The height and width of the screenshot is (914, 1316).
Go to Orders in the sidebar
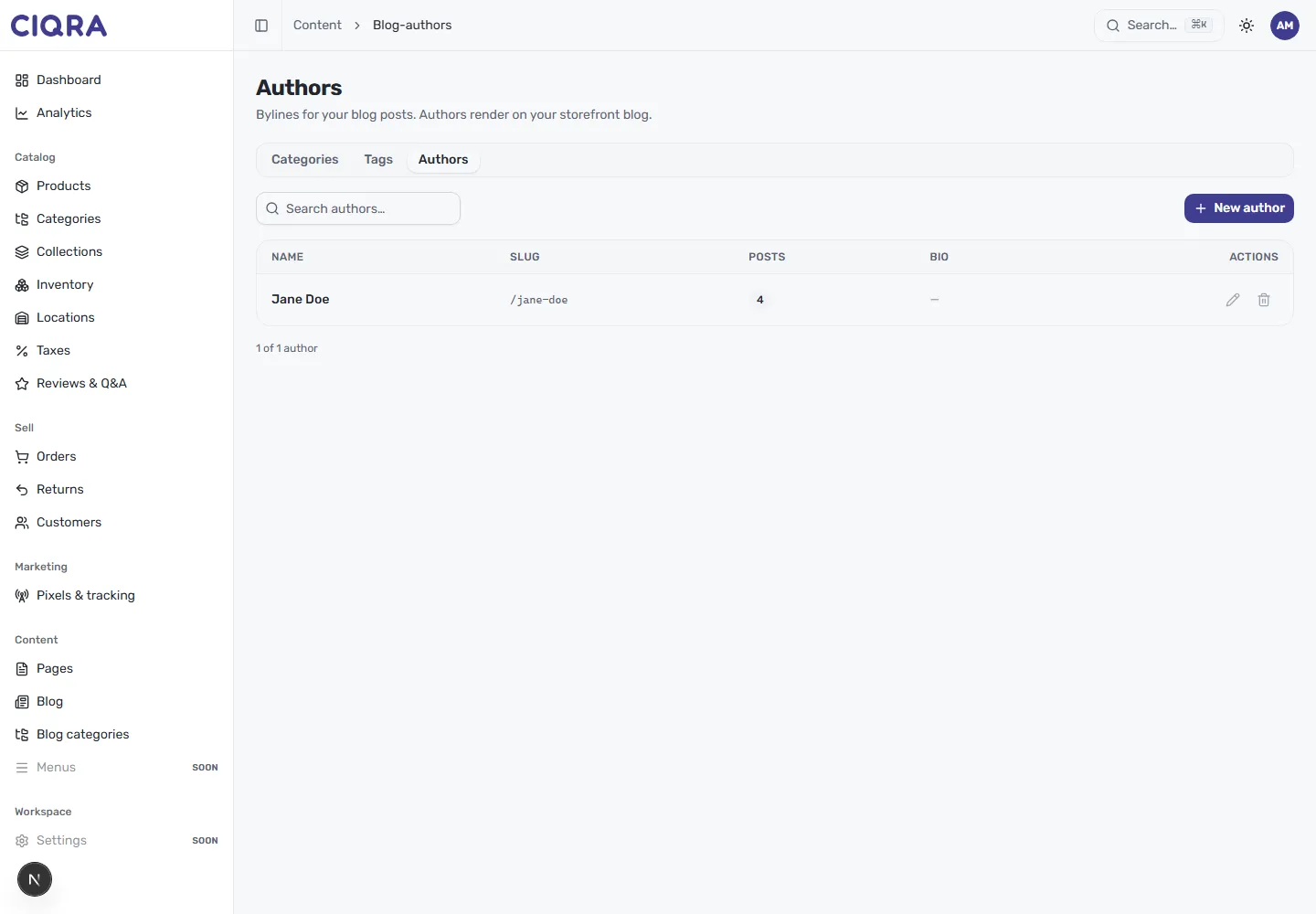117,457
